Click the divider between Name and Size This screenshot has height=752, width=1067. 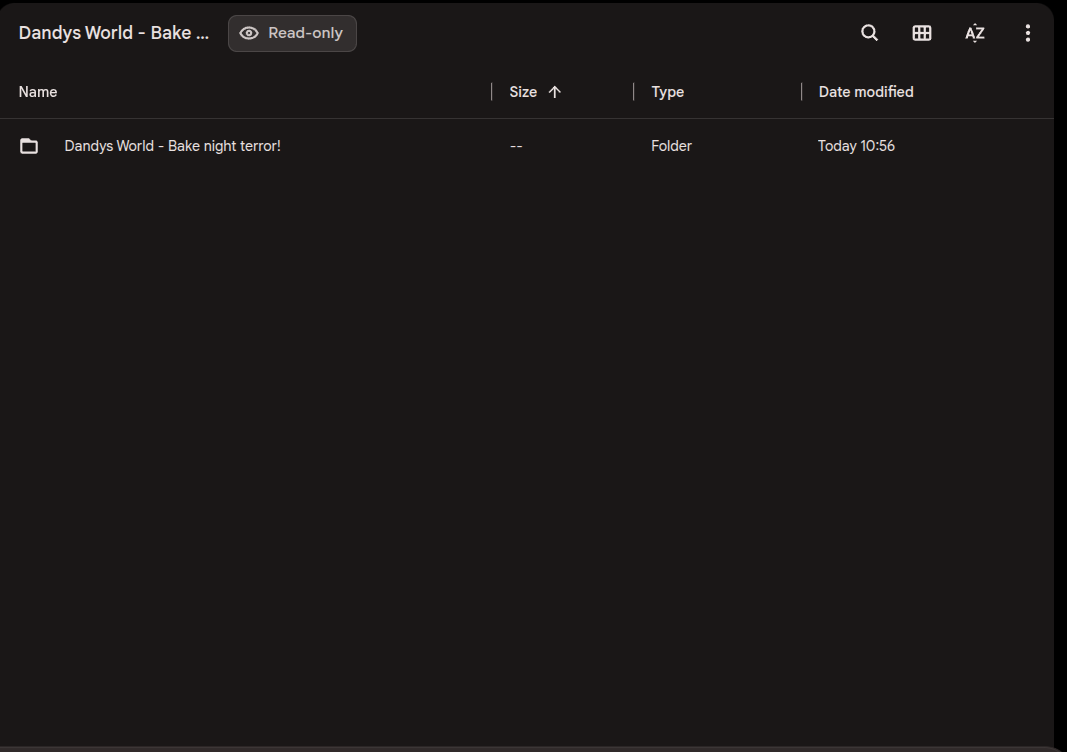pyautogui.click(x=492, y=92)
